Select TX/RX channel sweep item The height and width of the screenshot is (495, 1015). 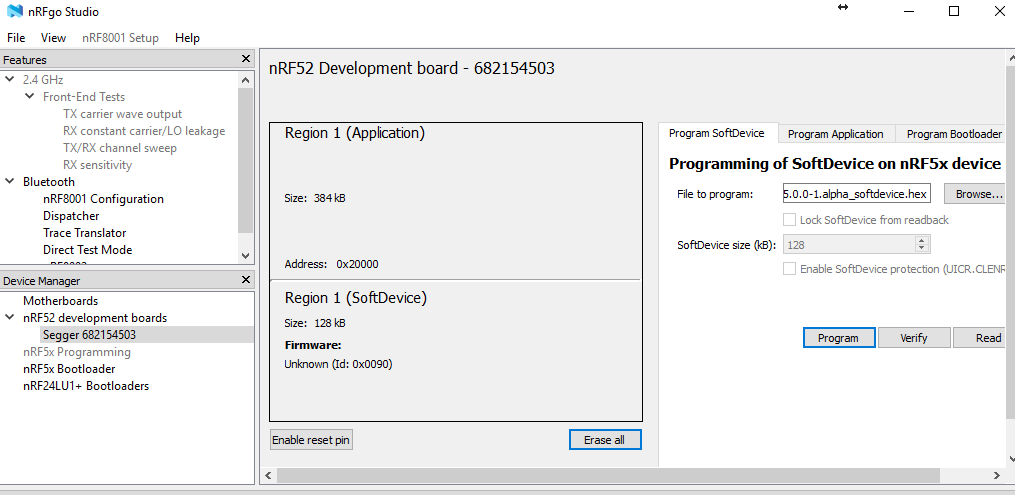[120, 148]
